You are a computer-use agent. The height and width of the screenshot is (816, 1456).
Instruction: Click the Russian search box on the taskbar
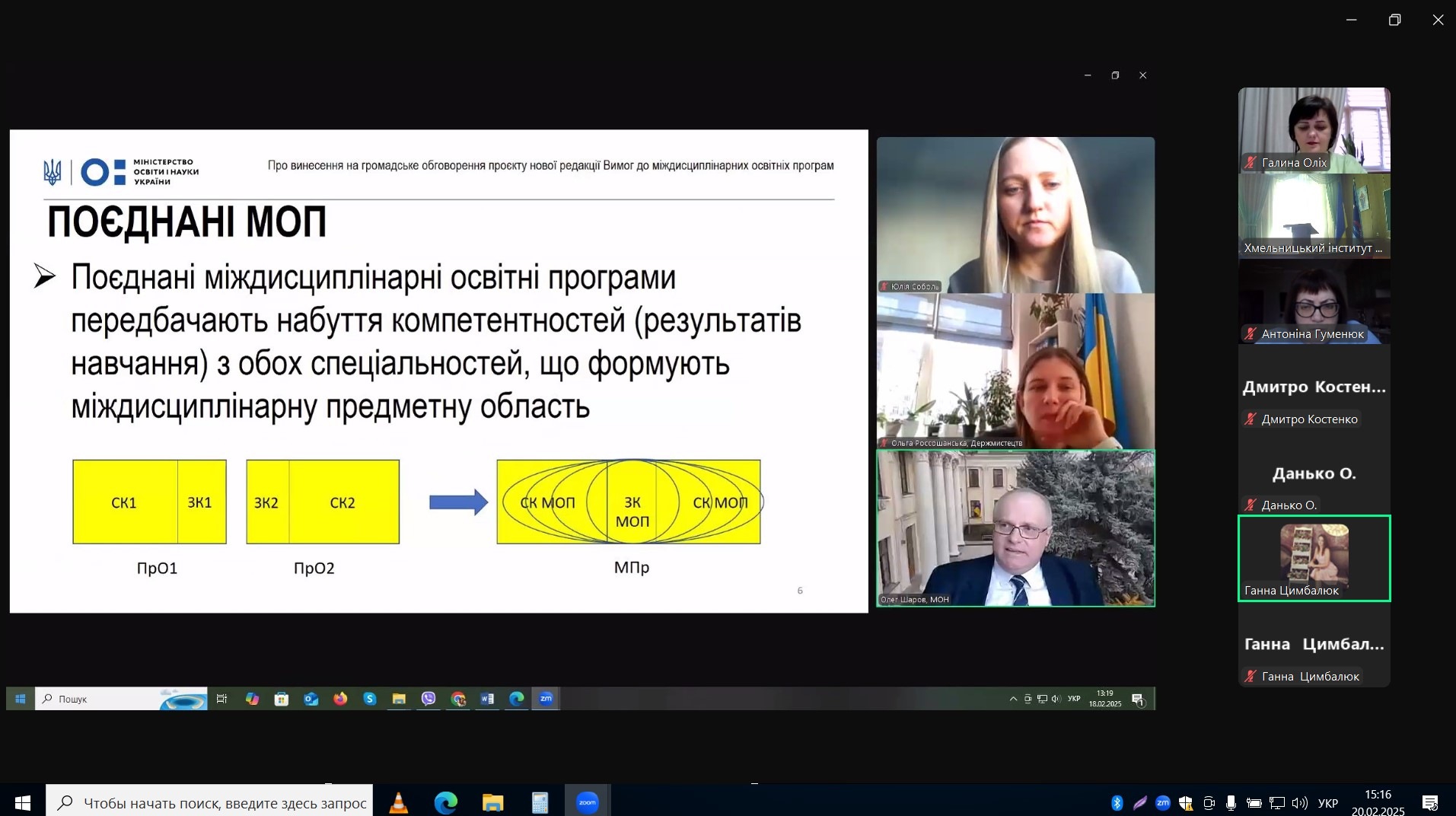209,802
